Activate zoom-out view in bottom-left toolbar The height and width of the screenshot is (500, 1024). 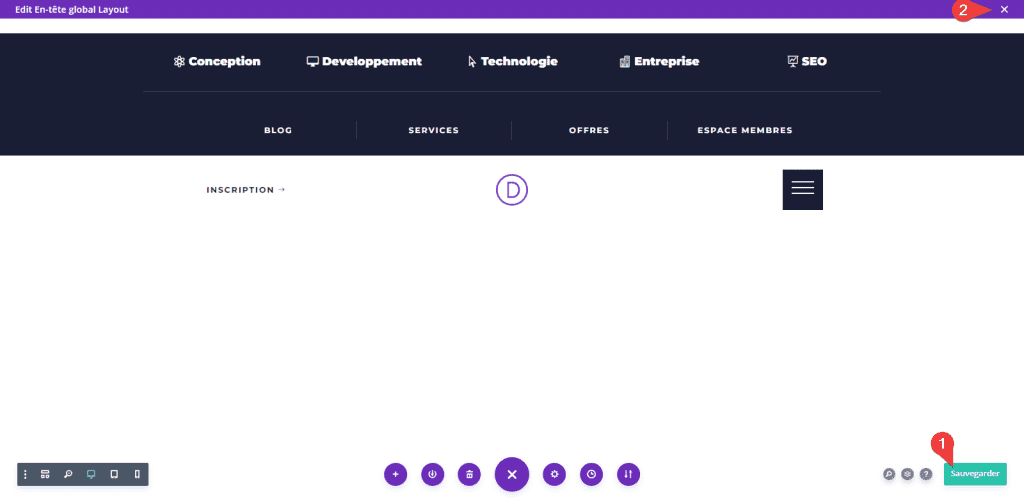68,475
